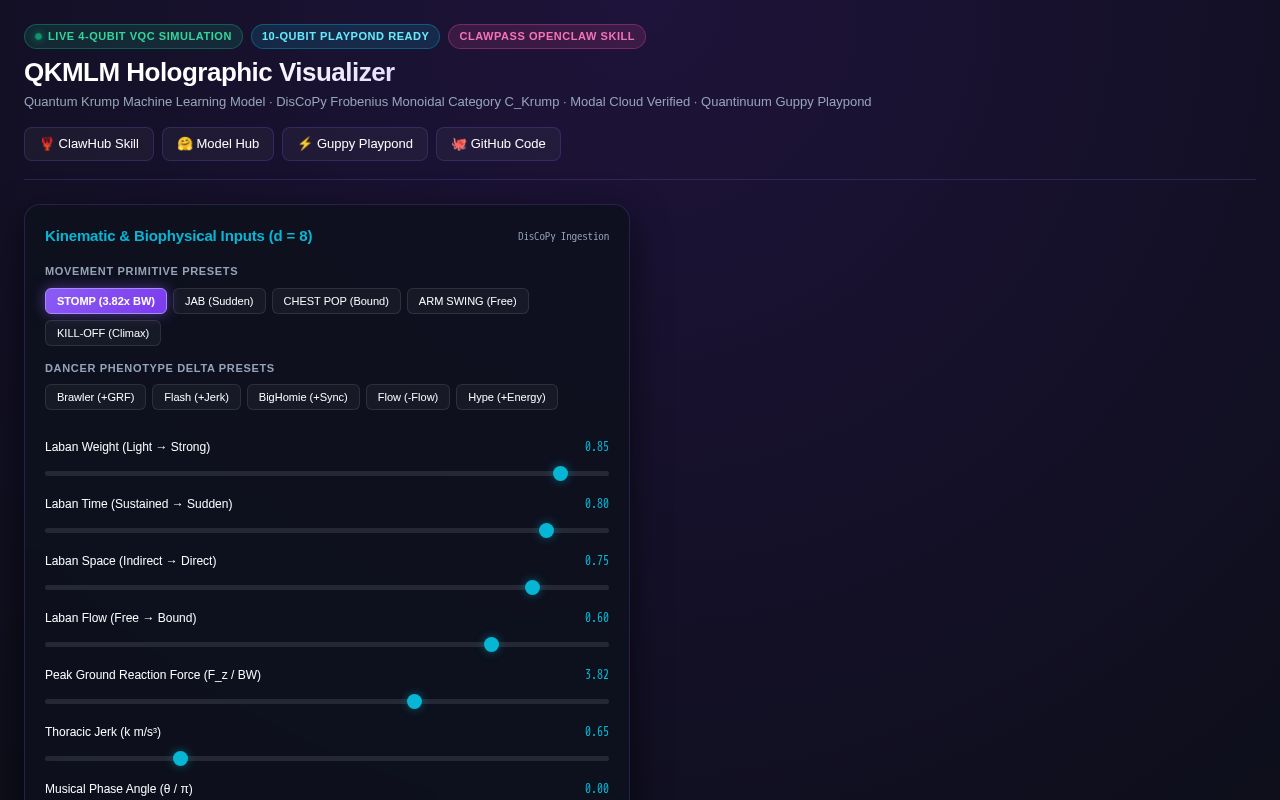Click the Laban Flow value 0.60
The image size is (1280, 800).
(x=597, y=618)
